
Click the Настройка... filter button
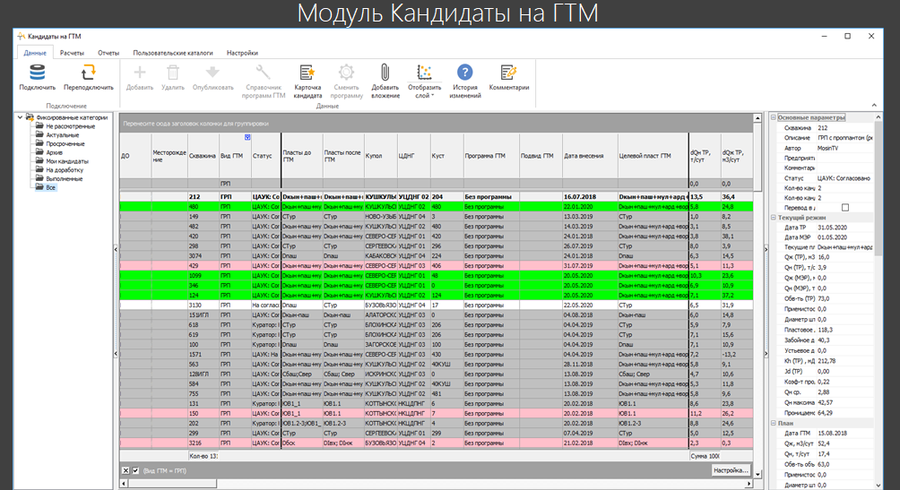[x=730, y=470]
